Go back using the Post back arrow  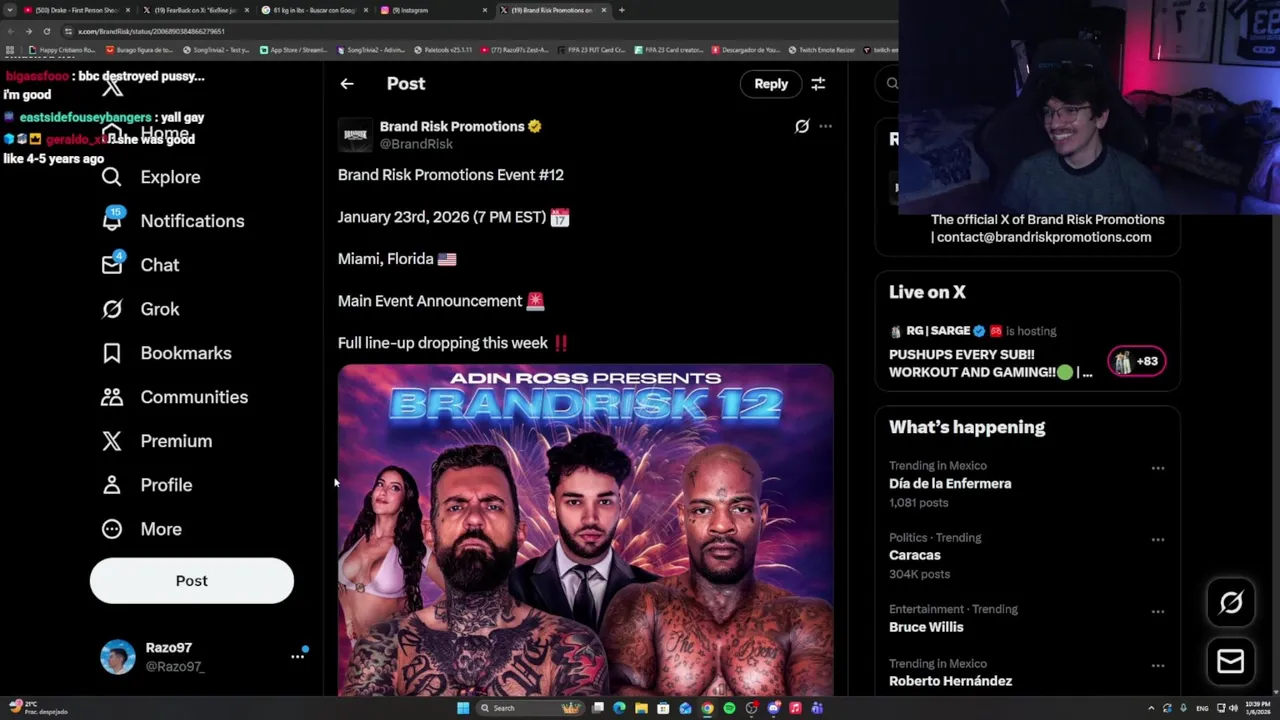[347, 84]
